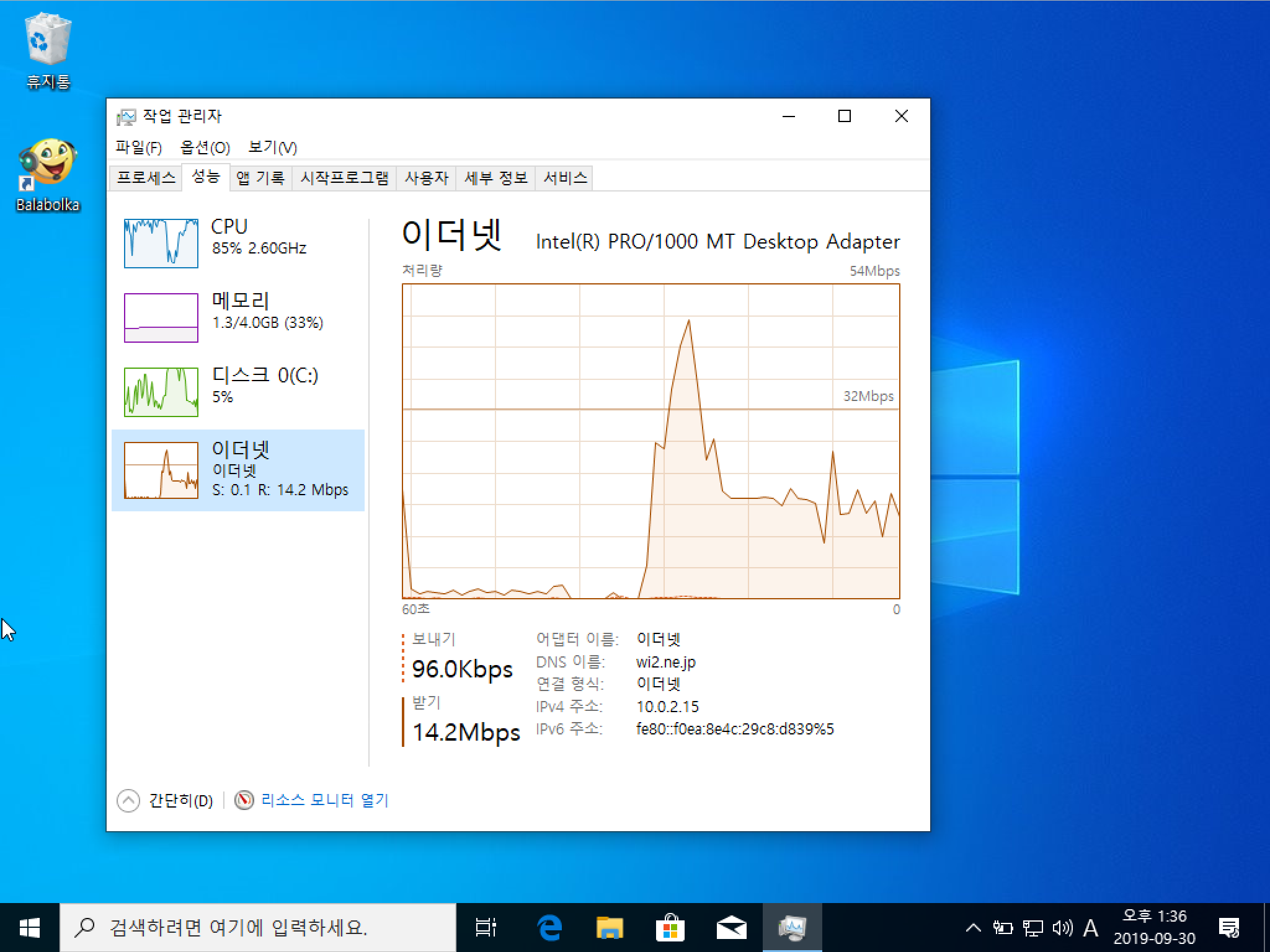Click the Resource Monitor gauge icon

tap(244, 800)
